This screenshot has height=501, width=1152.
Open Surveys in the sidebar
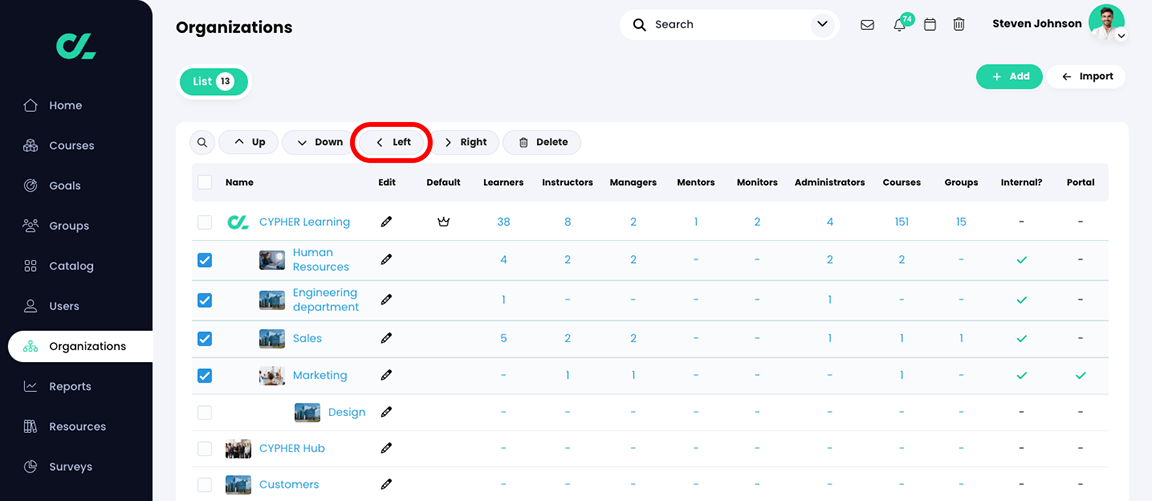(x=71, y=466)
